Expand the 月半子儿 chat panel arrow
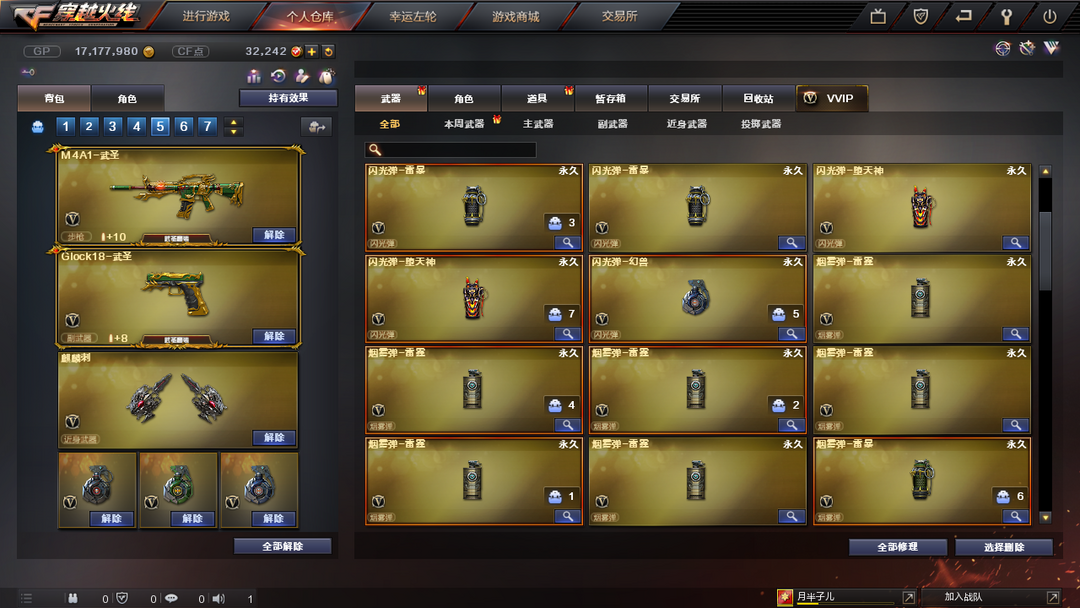 908,598
